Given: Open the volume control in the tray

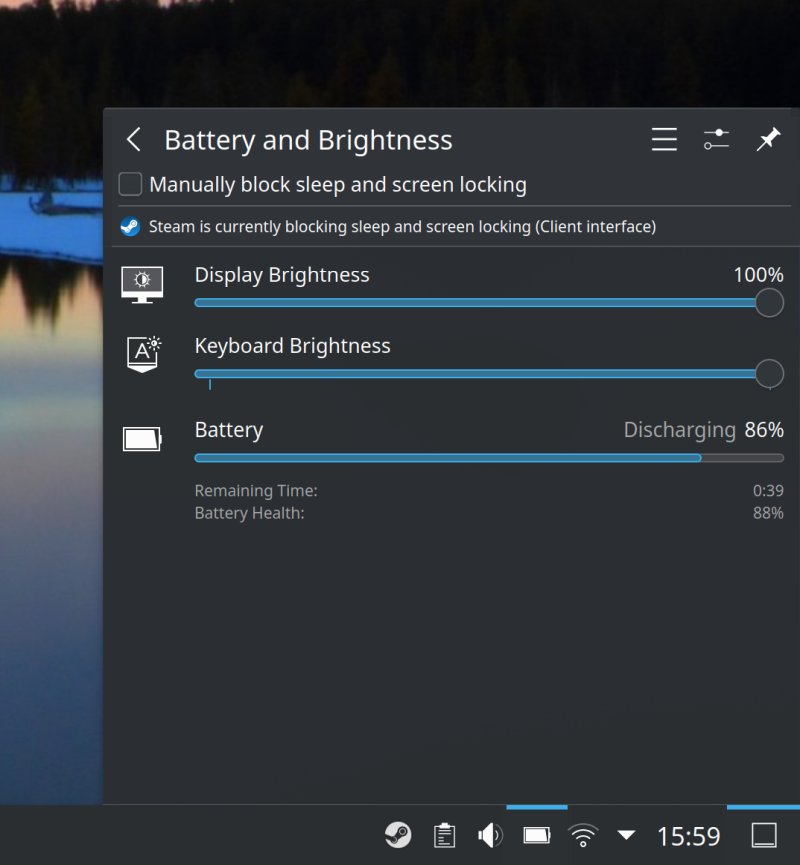Looking at the screenshot, I should click(x=490, y=835).
